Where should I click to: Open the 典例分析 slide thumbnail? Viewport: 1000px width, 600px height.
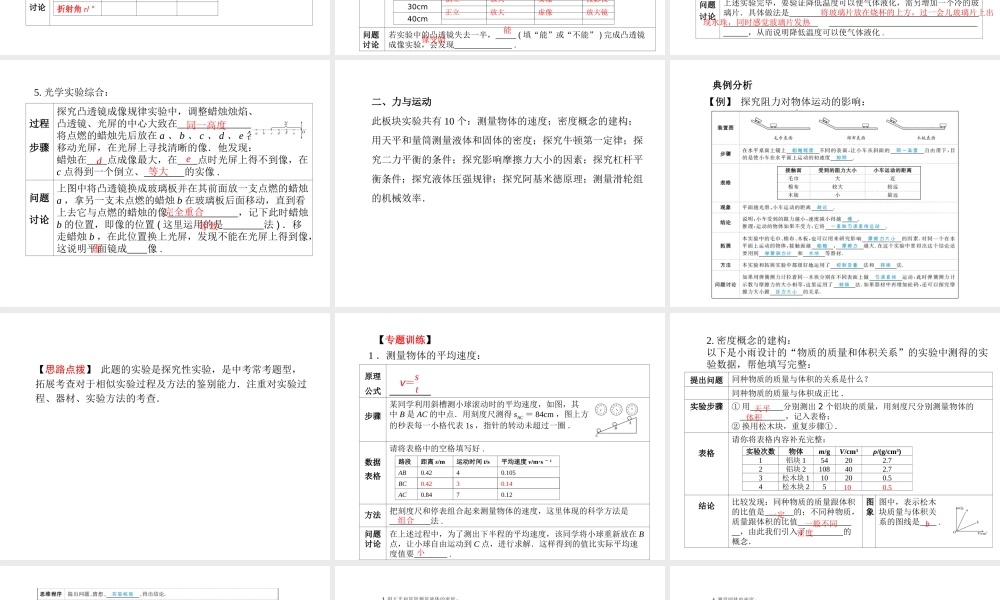tap(835, 184)
